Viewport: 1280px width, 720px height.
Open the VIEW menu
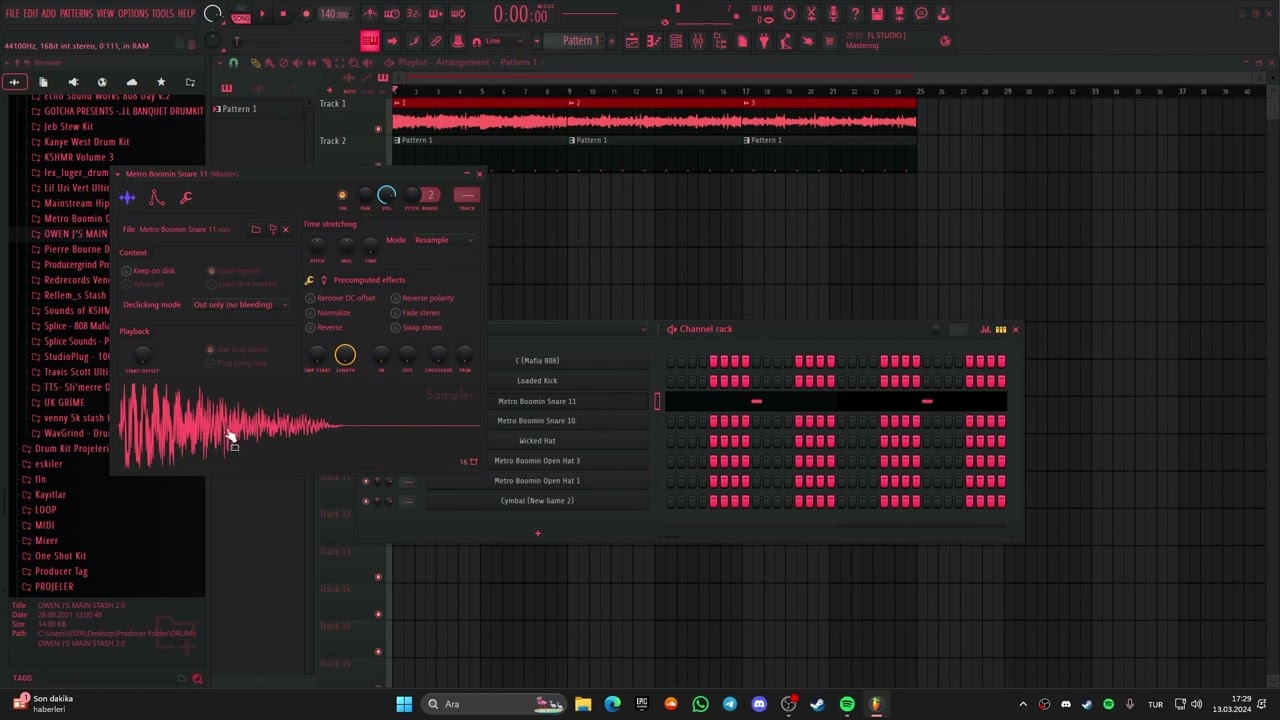click(x=105, y=14)
